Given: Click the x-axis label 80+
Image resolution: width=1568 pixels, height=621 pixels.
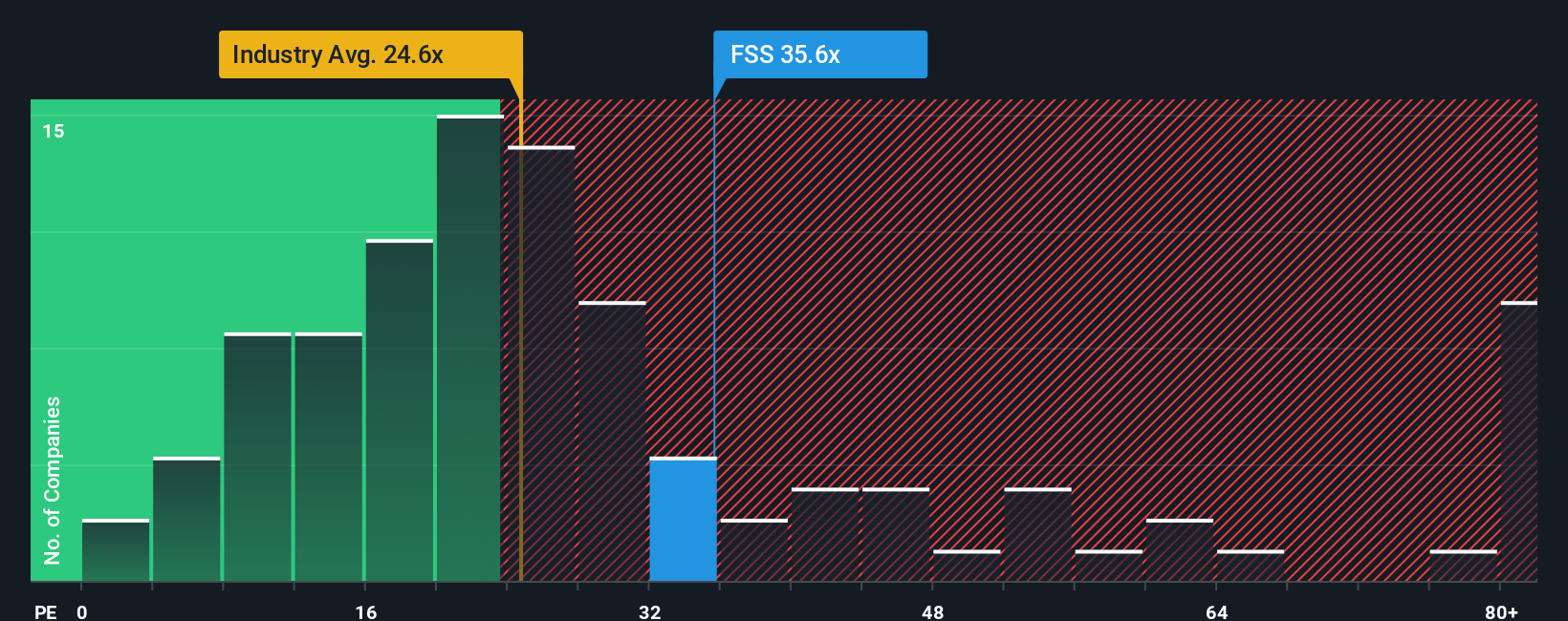Looking at the screenshot, I should (1502, 611).
